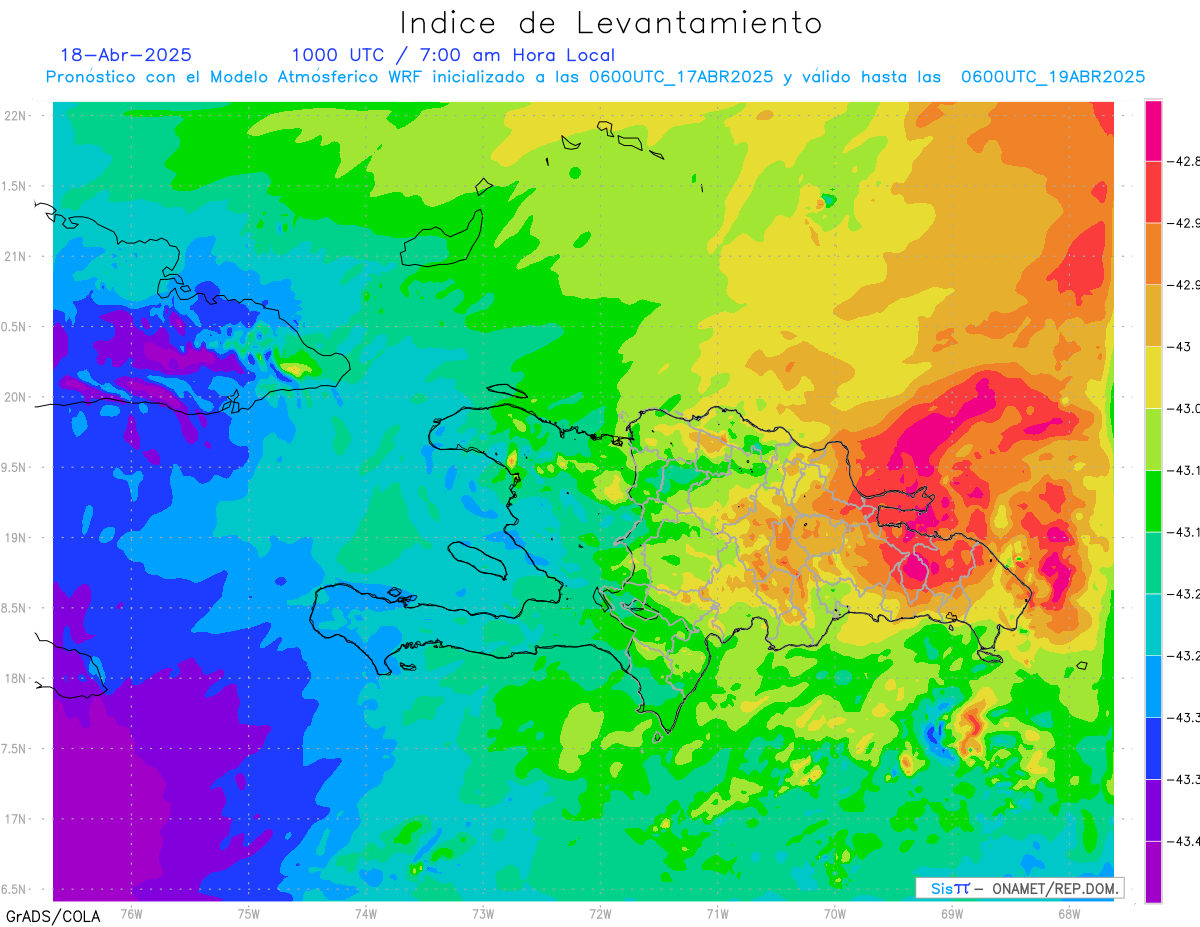1200x927 pixels.
Task: Pick the orange swatch in the color scale
Action: (1153, 254)
